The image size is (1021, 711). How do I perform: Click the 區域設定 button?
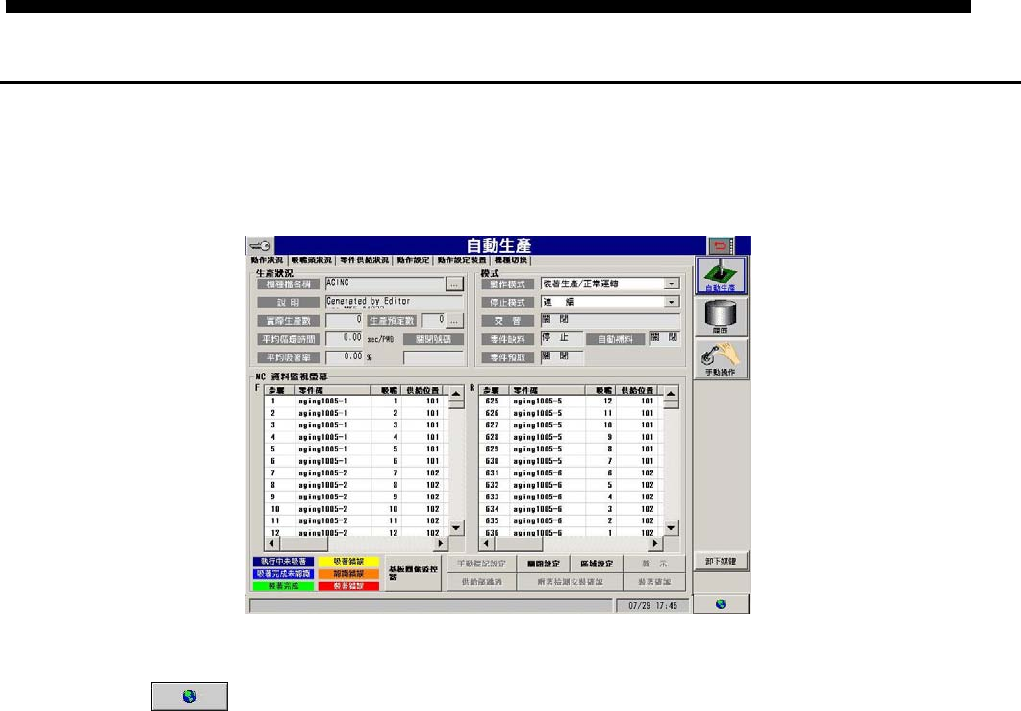click(x=596, y=563)
